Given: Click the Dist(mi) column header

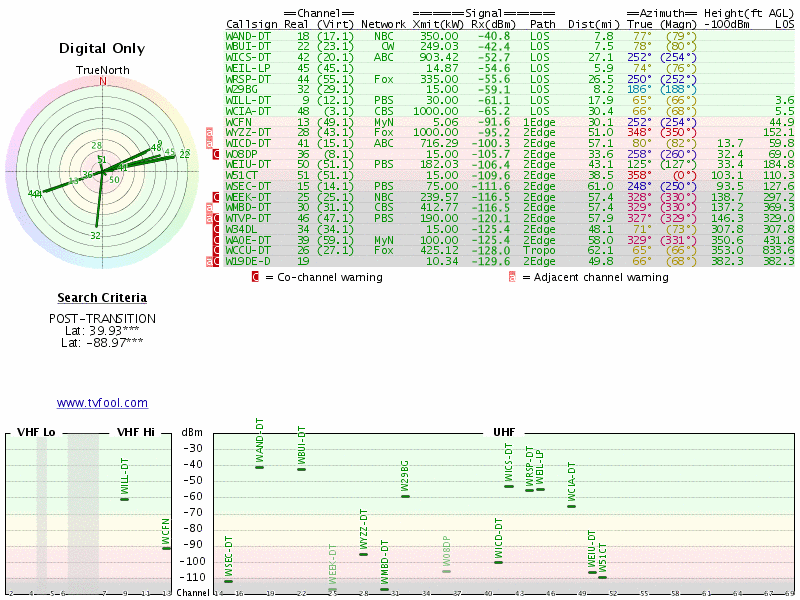Looking at the screenshot, I should pyautogui.click(x=594, y=24).
